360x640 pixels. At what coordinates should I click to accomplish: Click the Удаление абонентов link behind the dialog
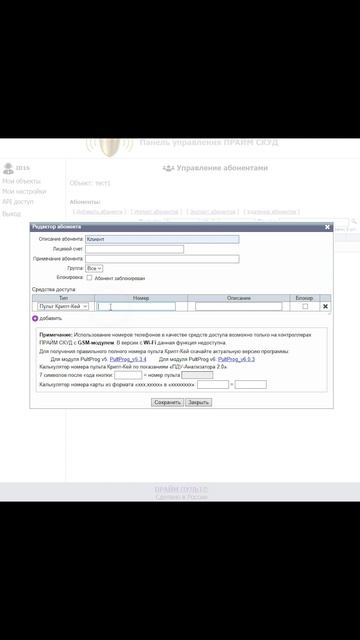[271, 212]
